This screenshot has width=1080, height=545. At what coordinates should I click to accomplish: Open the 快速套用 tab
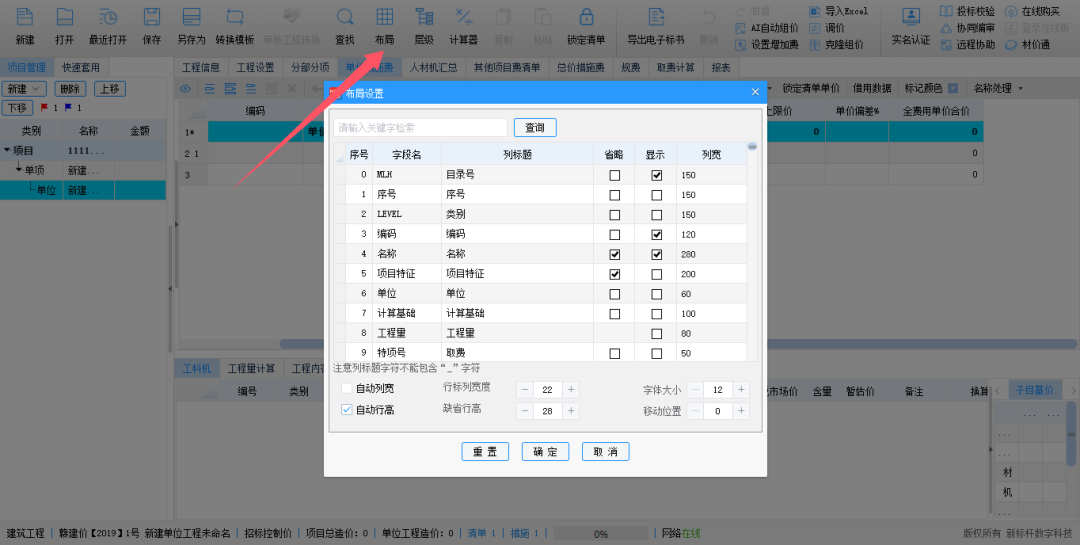pyautogui.click(x=80, y=67)
